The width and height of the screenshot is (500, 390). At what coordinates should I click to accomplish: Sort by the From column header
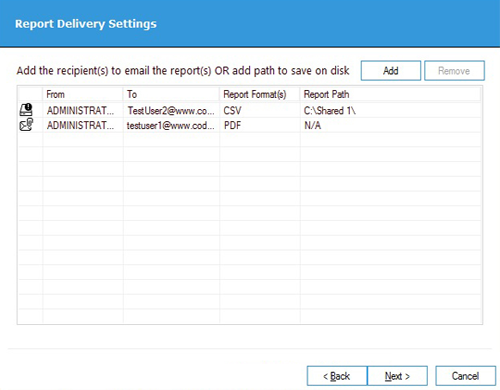click(x=83, y=94)
